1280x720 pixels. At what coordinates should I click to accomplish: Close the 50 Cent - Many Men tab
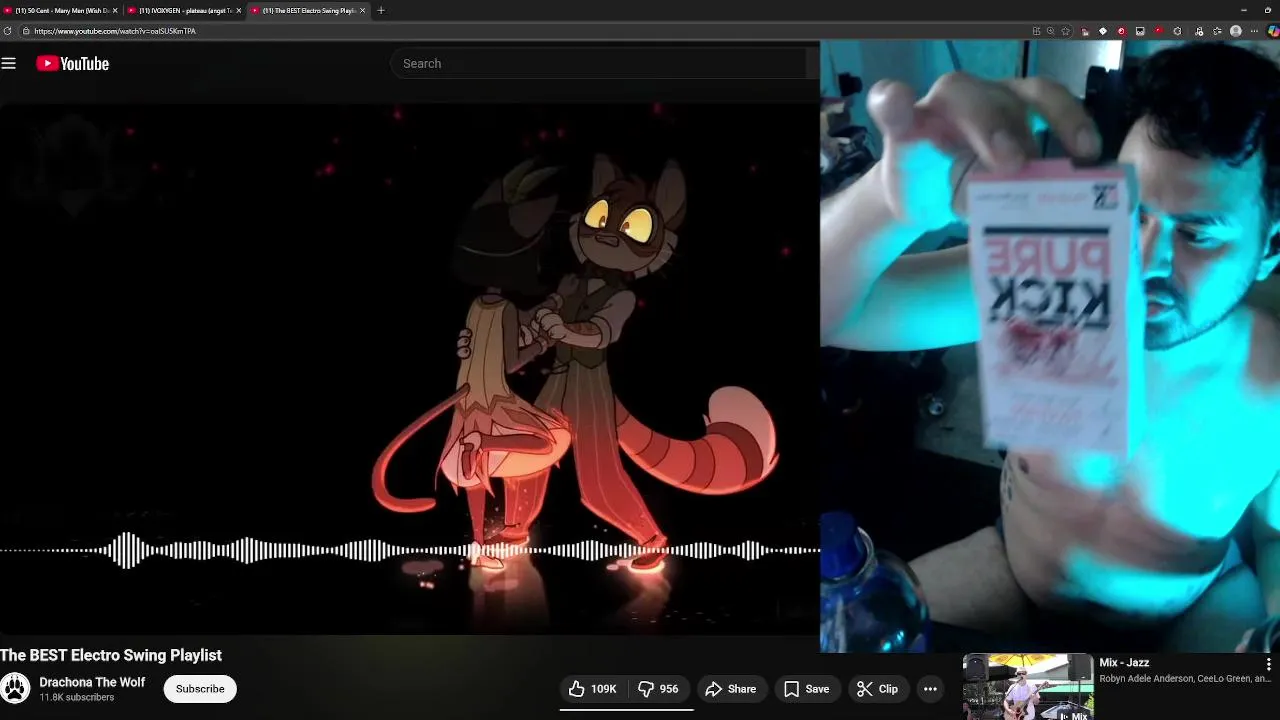115,10
